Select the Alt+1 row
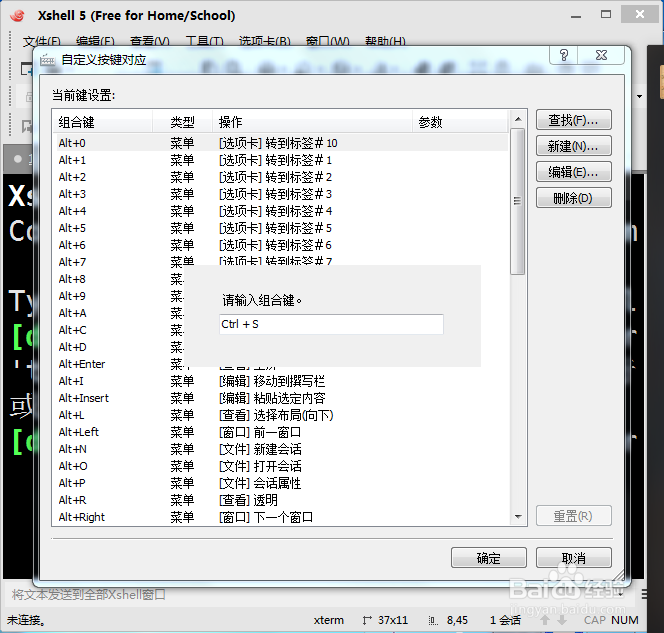 tap(281, 160)
